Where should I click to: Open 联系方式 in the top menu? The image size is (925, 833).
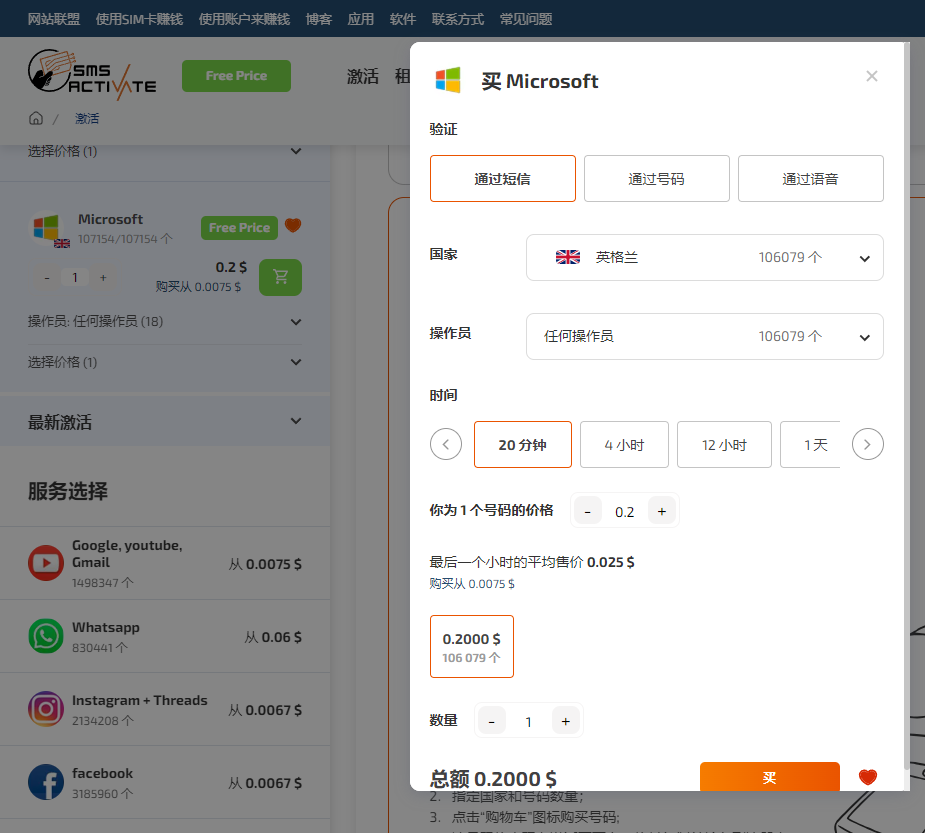pos(457,19)
